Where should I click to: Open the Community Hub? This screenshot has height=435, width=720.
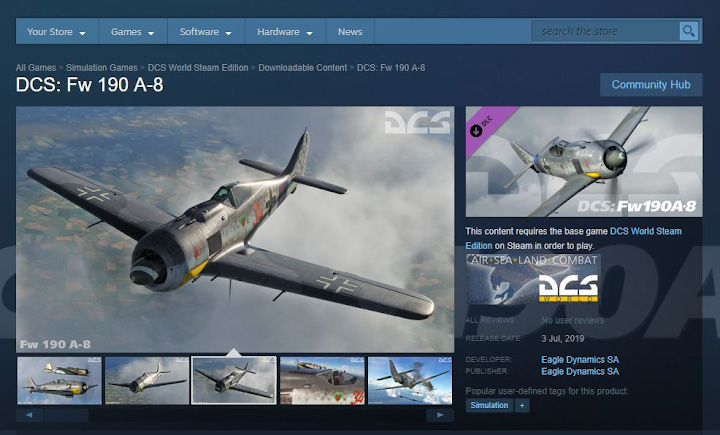(x=650, y=85)
